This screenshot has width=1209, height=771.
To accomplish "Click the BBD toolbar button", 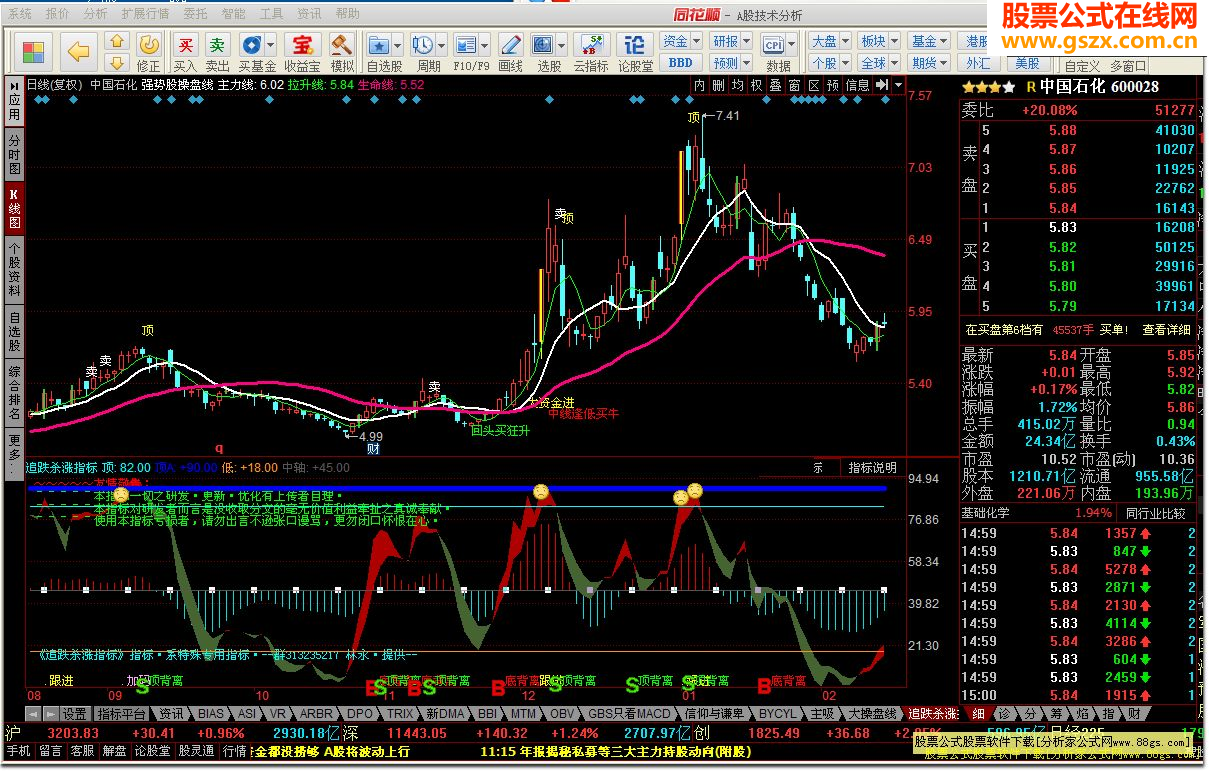I will pyautogui.click(x=680, y=62).
